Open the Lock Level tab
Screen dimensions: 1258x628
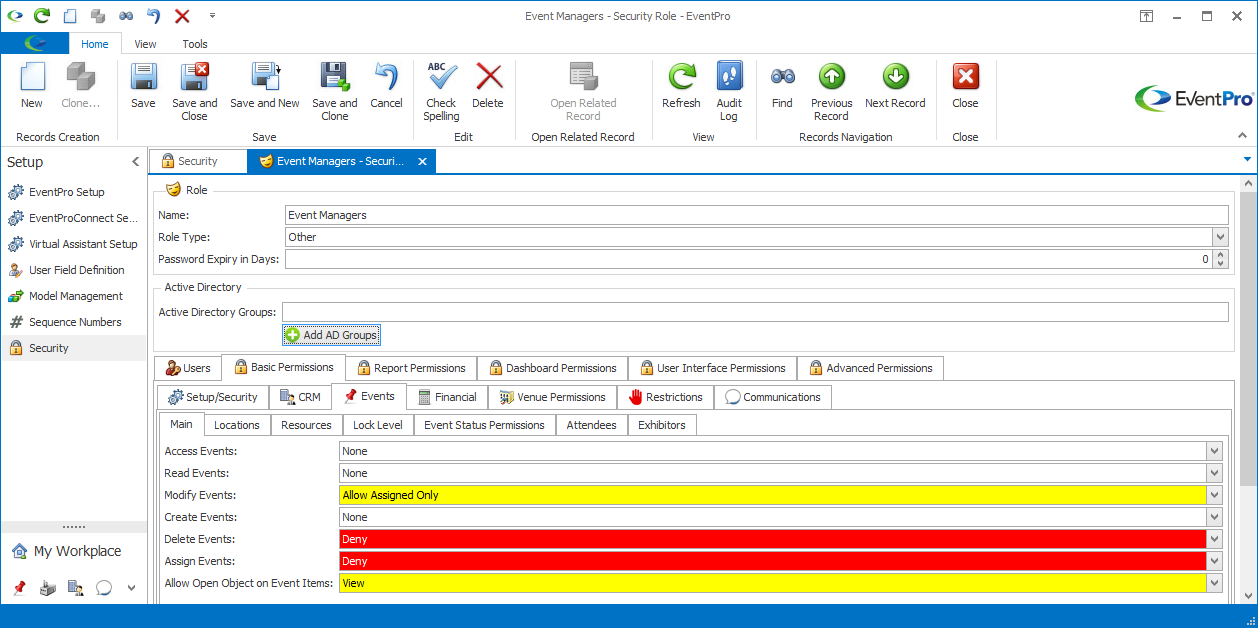(x=378, y=425)
